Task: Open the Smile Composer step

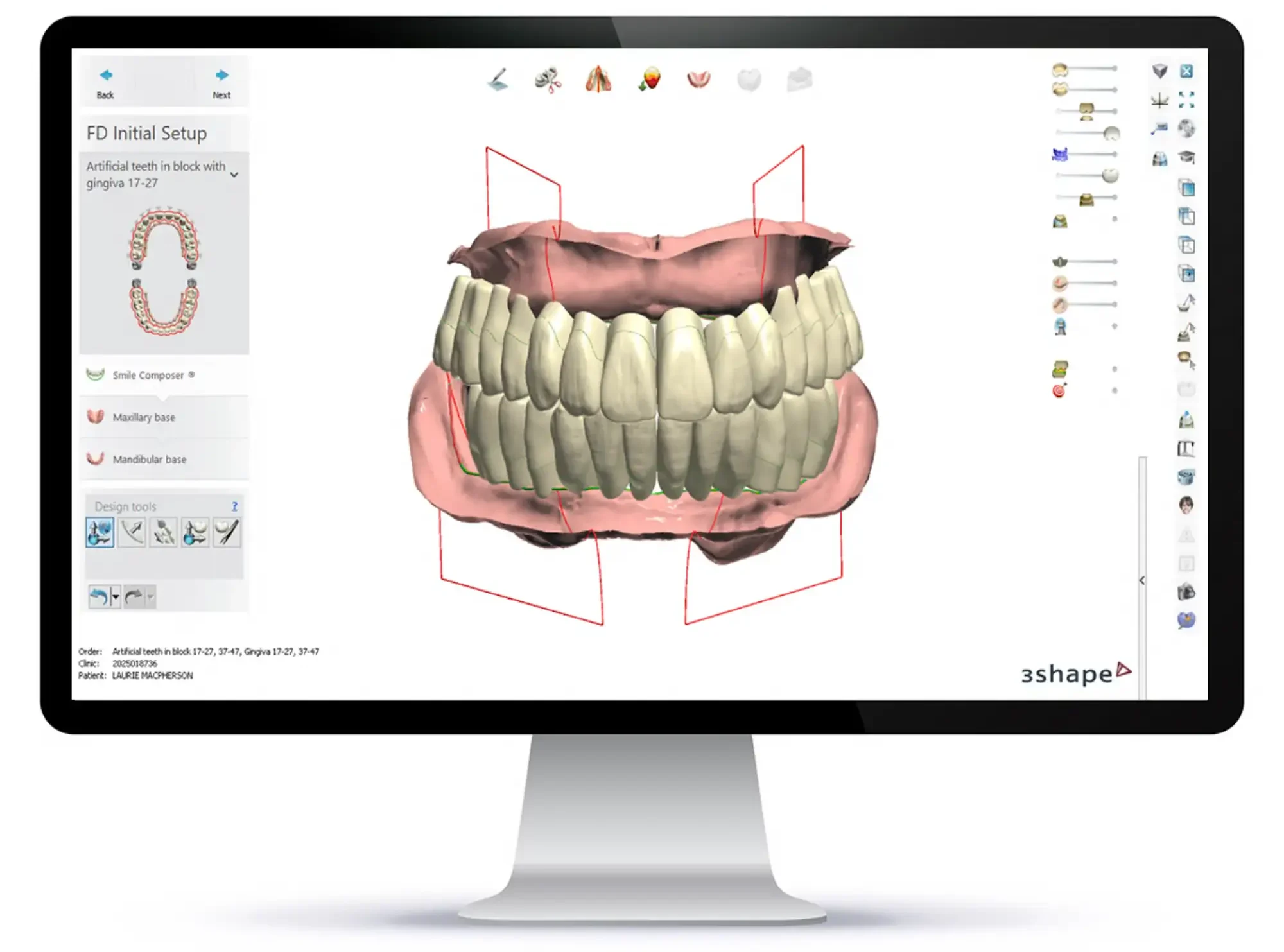Action: point(148,376)
